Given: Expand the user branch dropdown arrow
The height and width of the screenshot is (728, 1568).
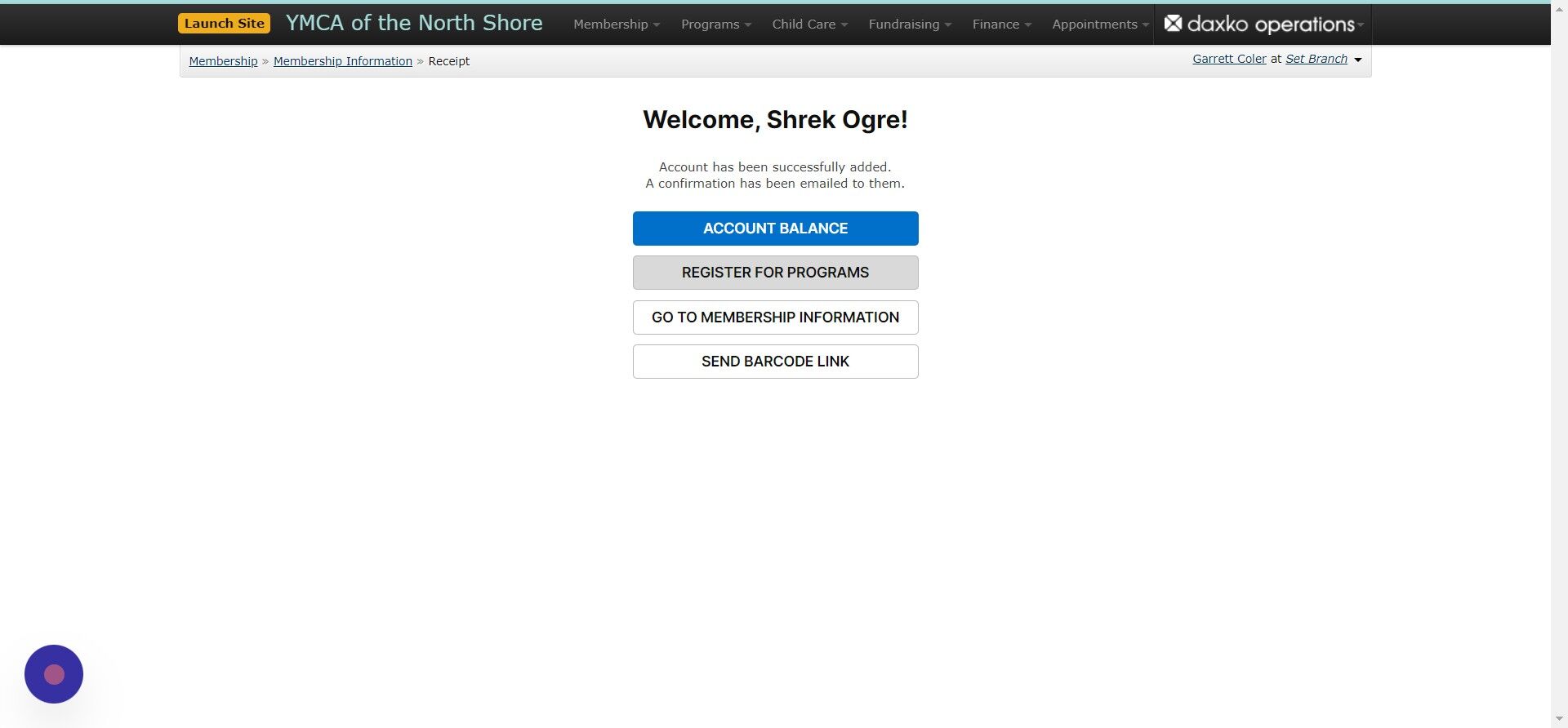Looking at the screenshot, I should [1358, 60].
